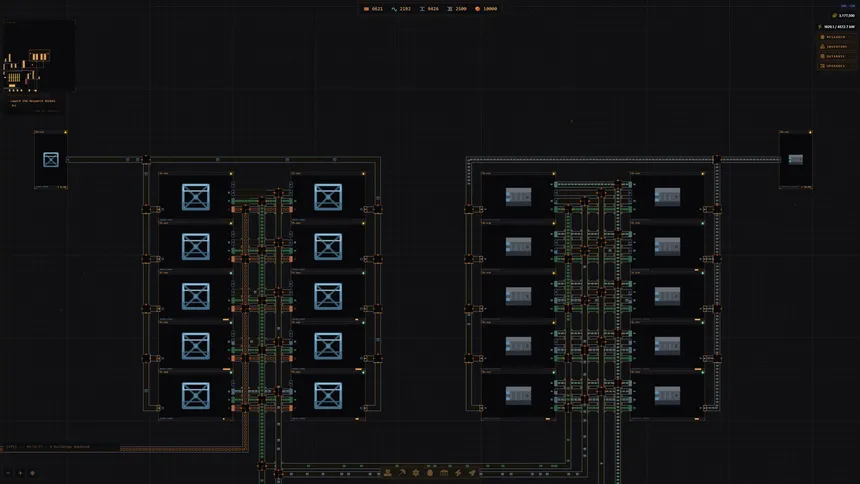Click the zoom out minus button
The height and width of the screenshot is (484, 860).
tap(8, 473)
